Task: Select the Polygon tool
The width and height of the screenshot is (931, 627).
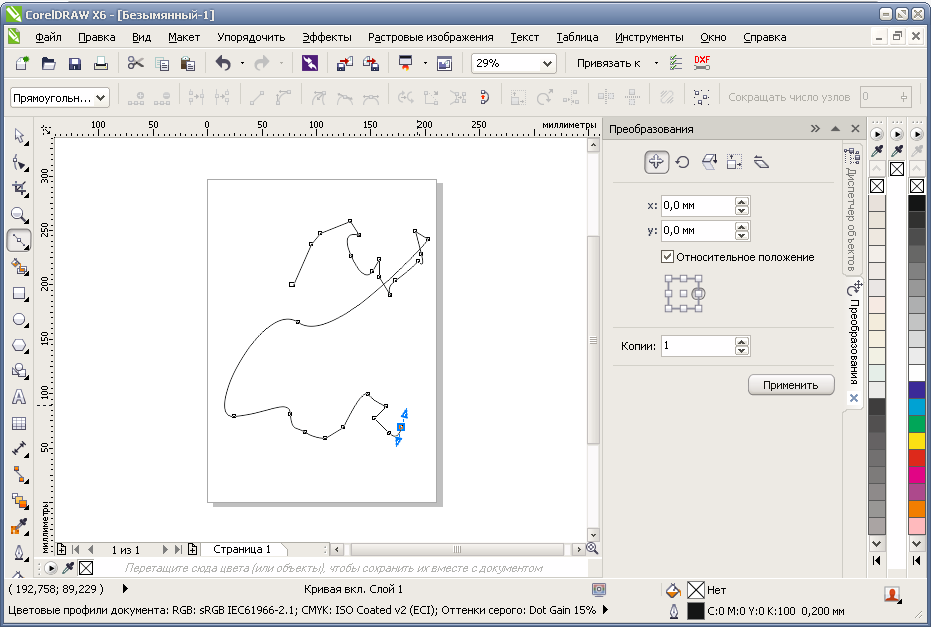Action: tap(19, 346)
